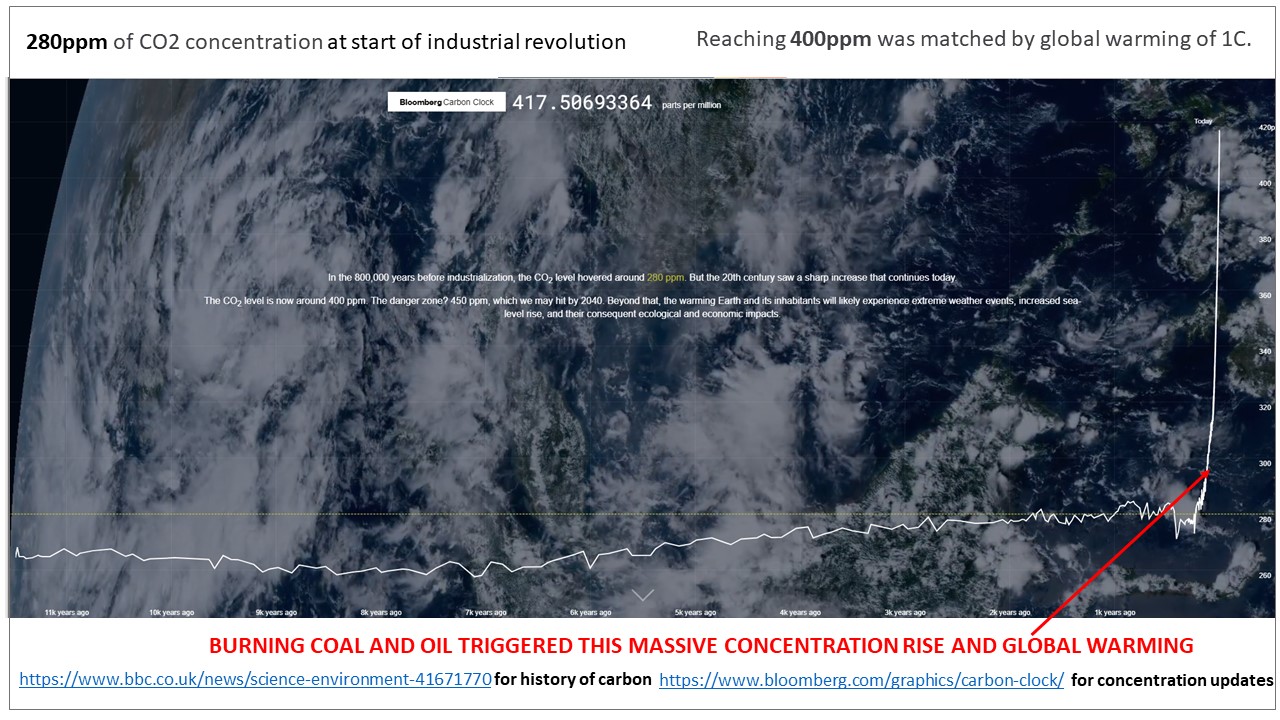Image resolution: width=1280 pixels, height=720 pixels.
Task: Click the '10k years ago' axis label
Action: click(171, 612)
